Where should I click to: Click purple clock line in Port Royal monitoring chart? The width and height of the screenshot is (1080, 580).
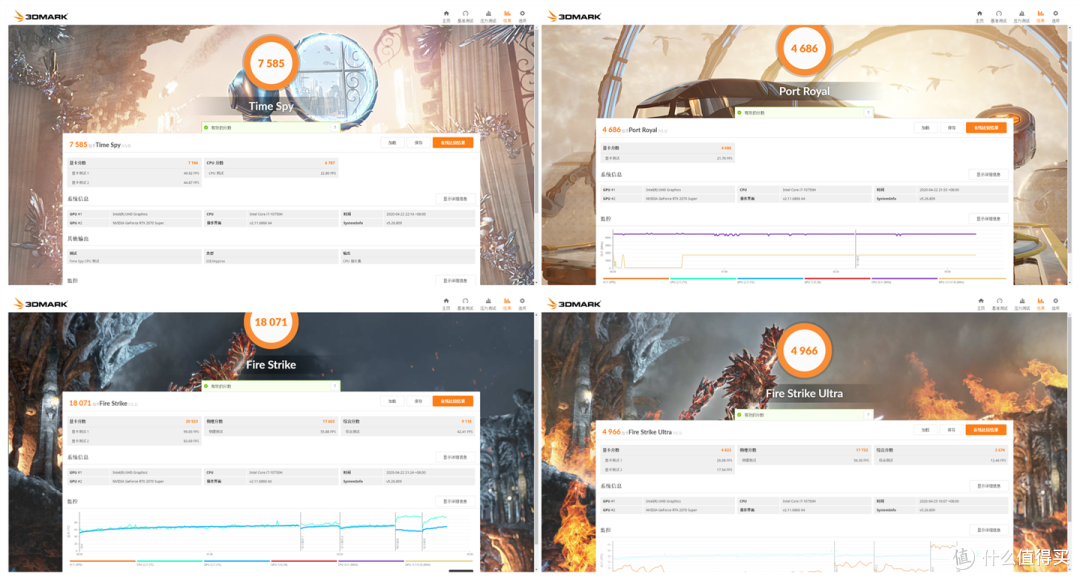click(x=792, y=234)
